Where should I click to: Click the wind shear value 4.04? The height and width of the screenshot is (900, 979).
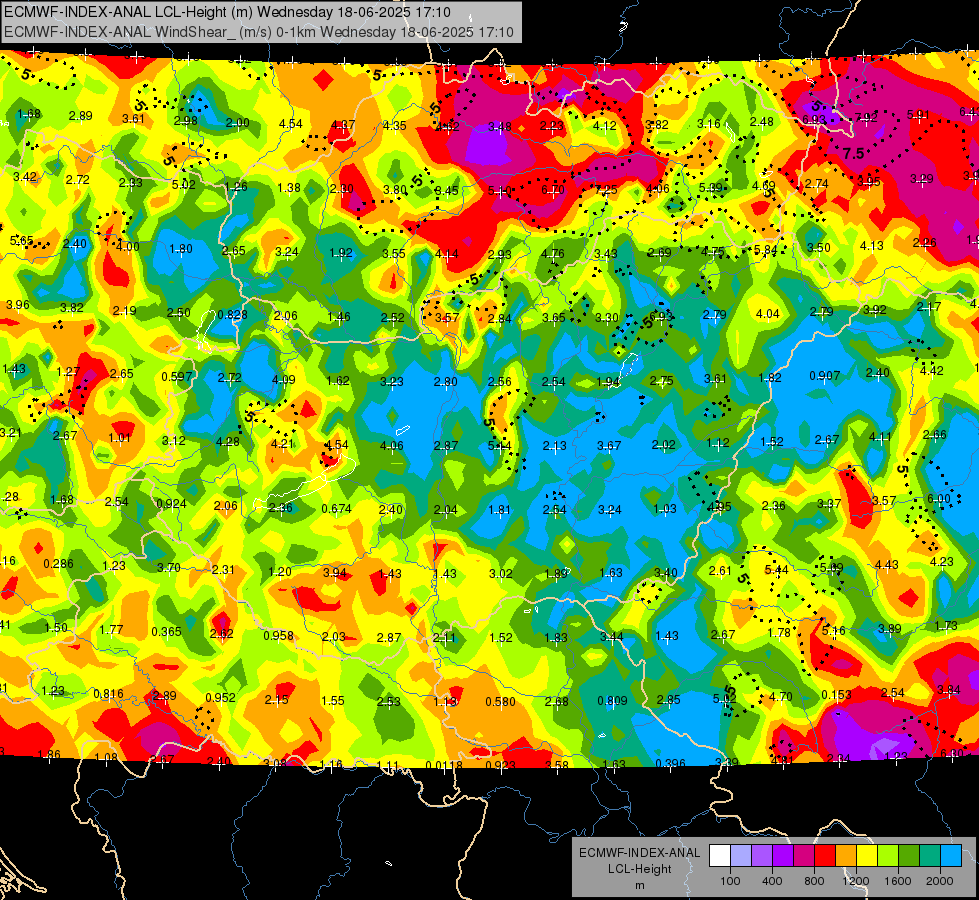click(x=767, y=314)
